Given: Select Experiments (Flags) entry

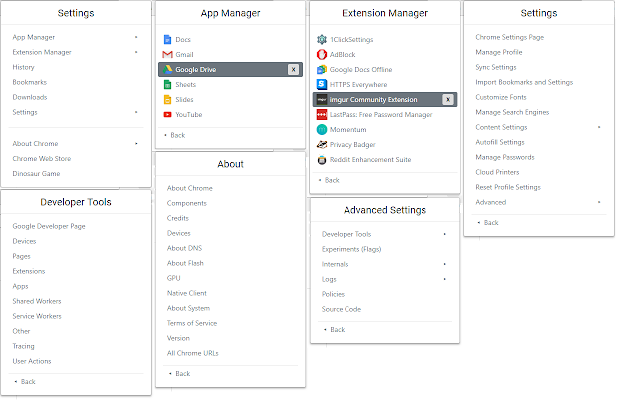Looking at the screenshot, I should tap(351, 249).
